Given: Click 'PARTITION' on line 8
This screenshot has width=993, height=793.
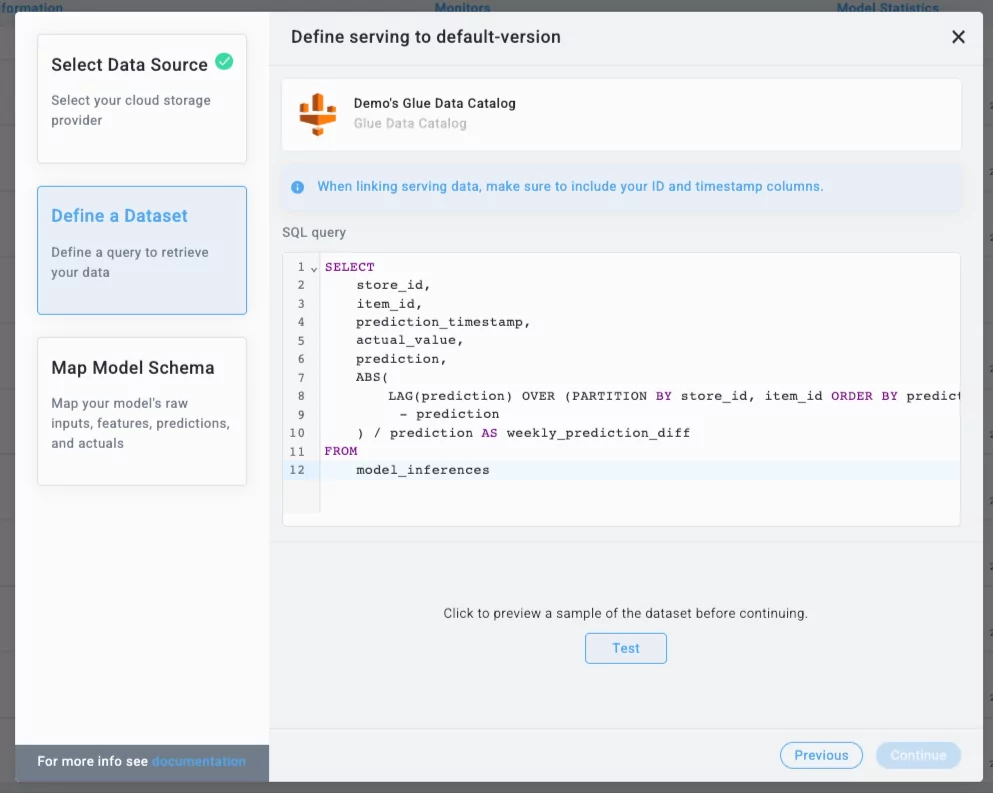Looking at the screenshot, I should (x=609, y=396).
